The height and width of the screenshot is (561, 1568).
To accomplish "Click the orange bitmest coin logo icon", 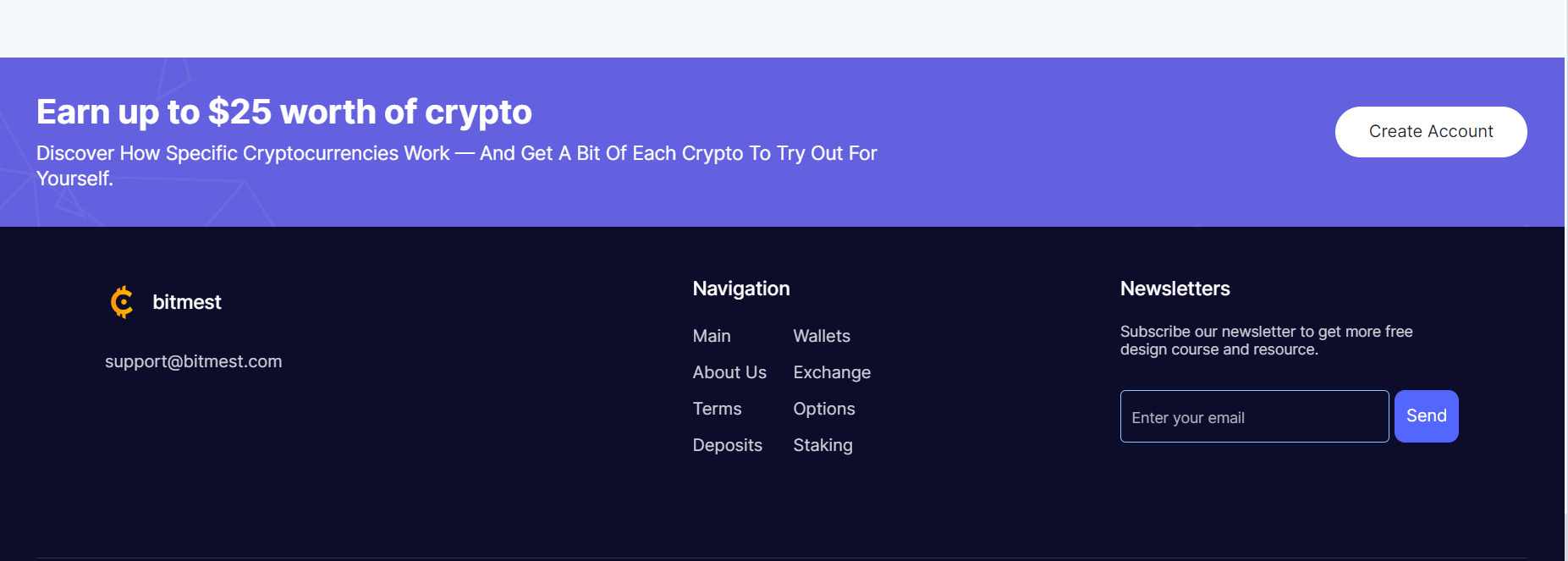I will click(x=122, y=302).
